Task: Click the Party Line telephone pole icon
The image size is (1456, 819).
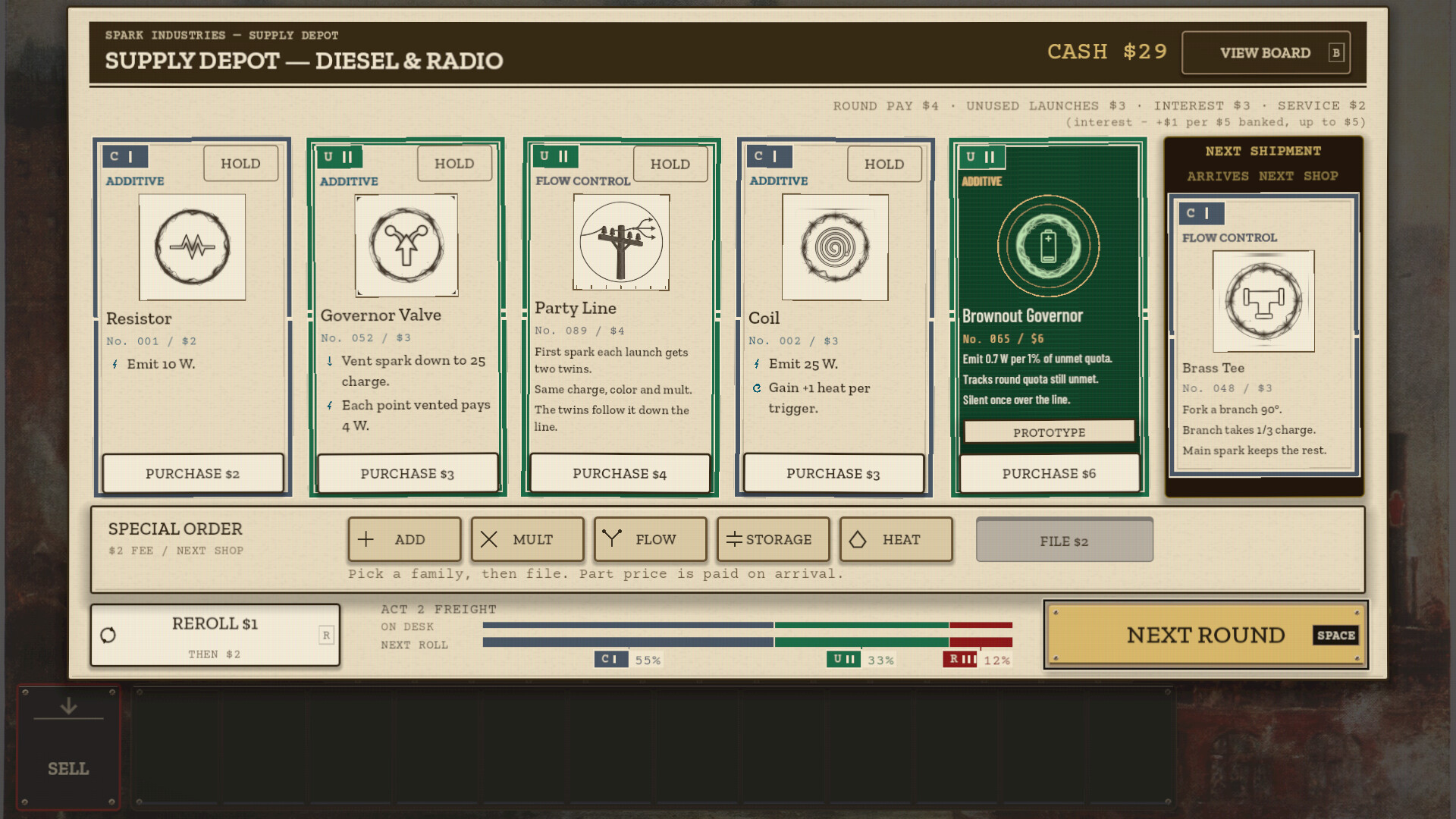Action: [621, 242]
